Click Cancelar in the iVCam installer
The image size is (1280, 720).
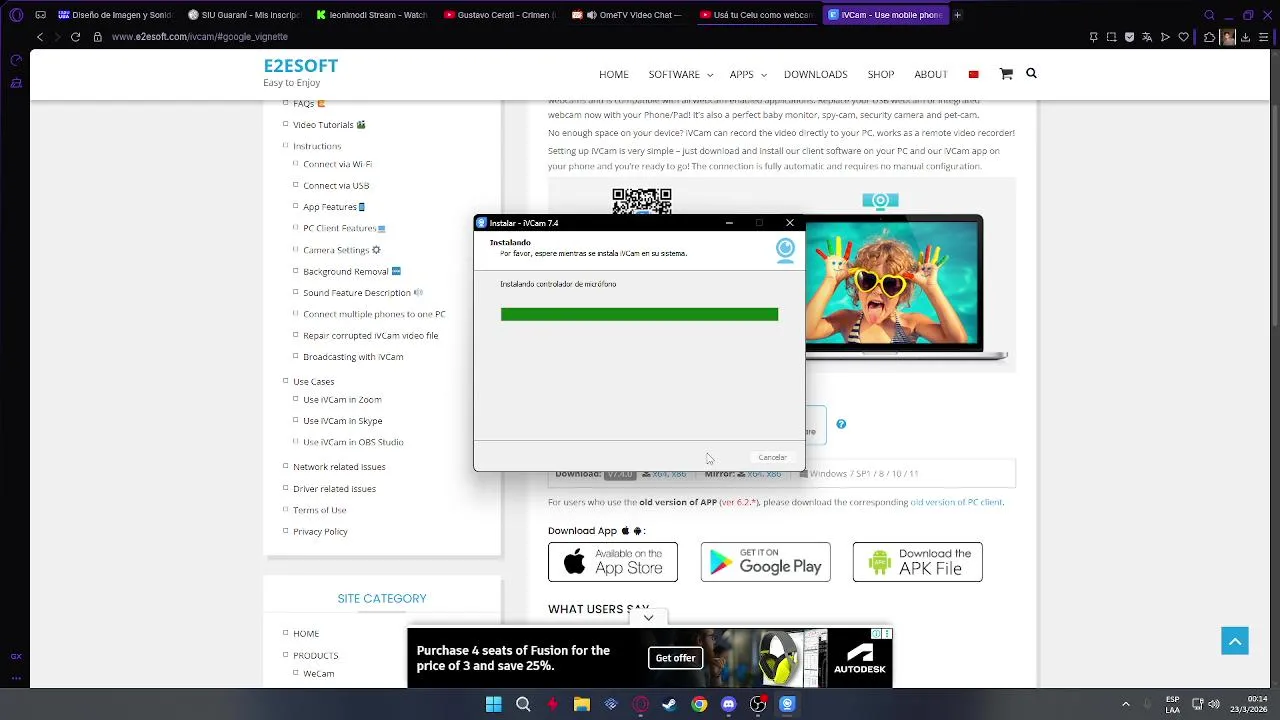coord(772,457)
